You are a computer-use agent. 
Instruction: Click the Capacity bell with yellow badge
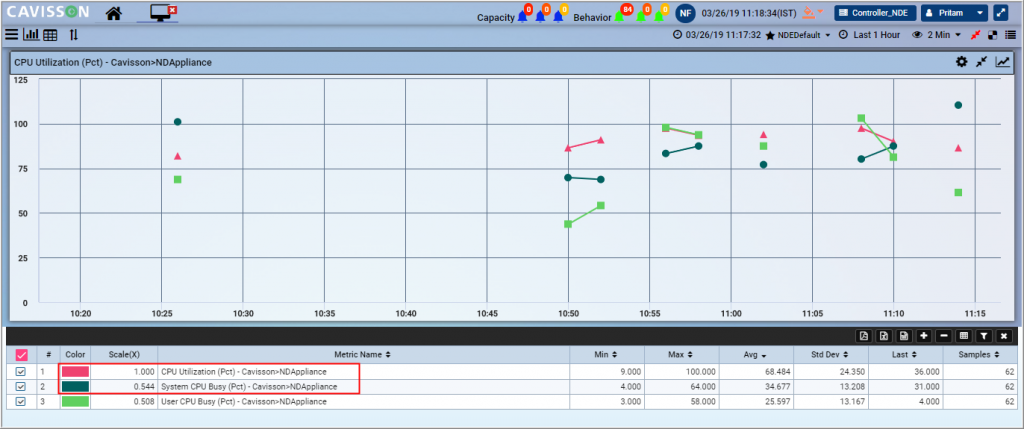click(x=559, y=15)
